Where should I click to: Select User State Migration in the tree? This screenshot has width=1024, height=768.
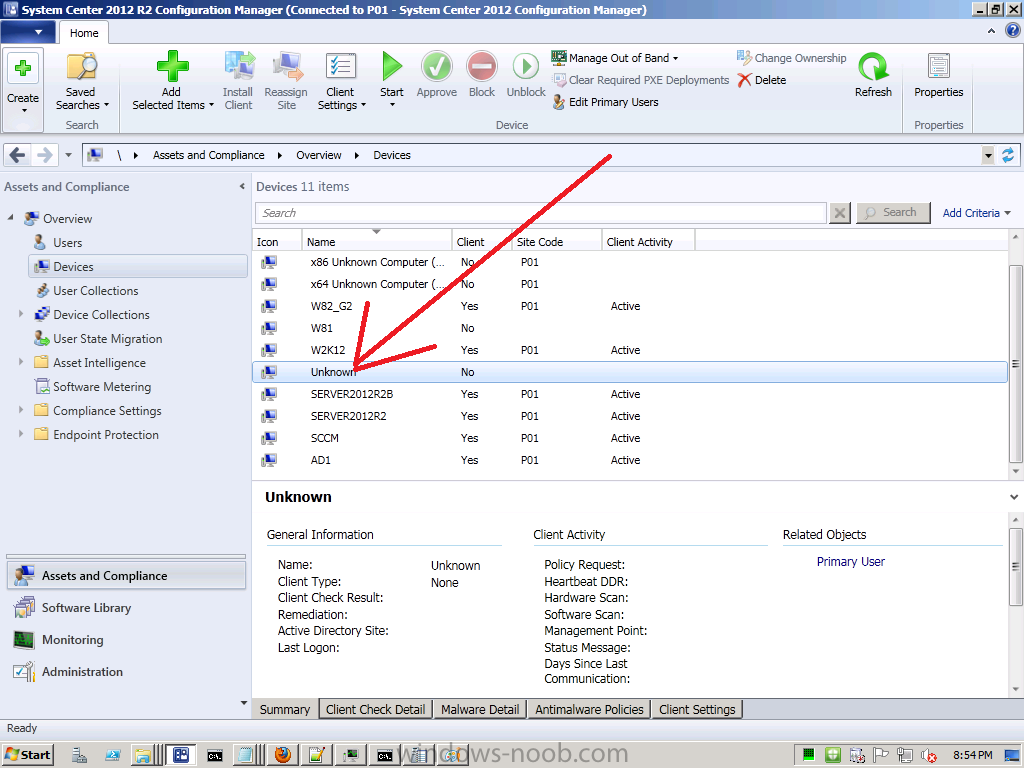click(x=107, y=338)
